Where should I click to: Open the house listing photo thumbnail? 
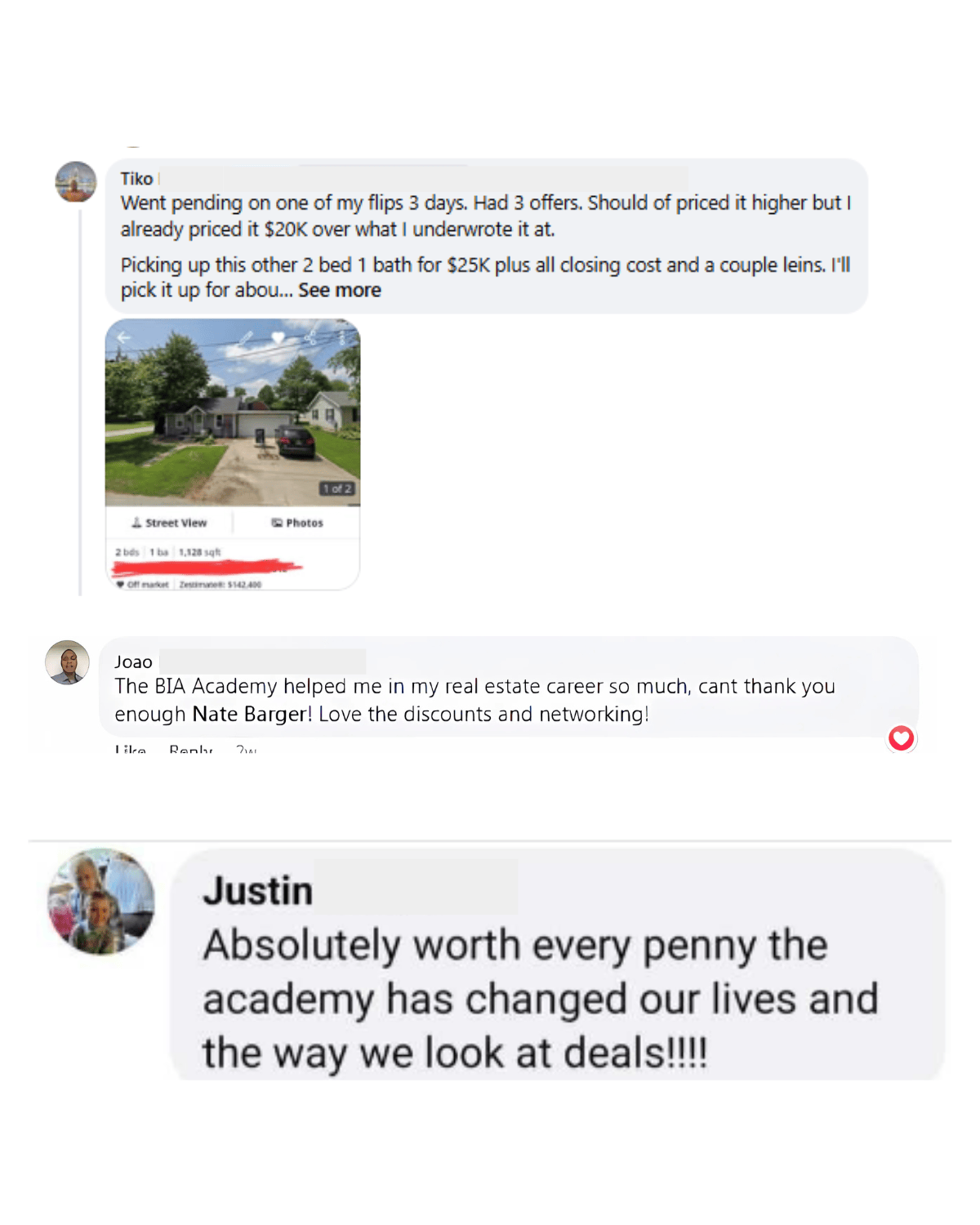(233, 412)
